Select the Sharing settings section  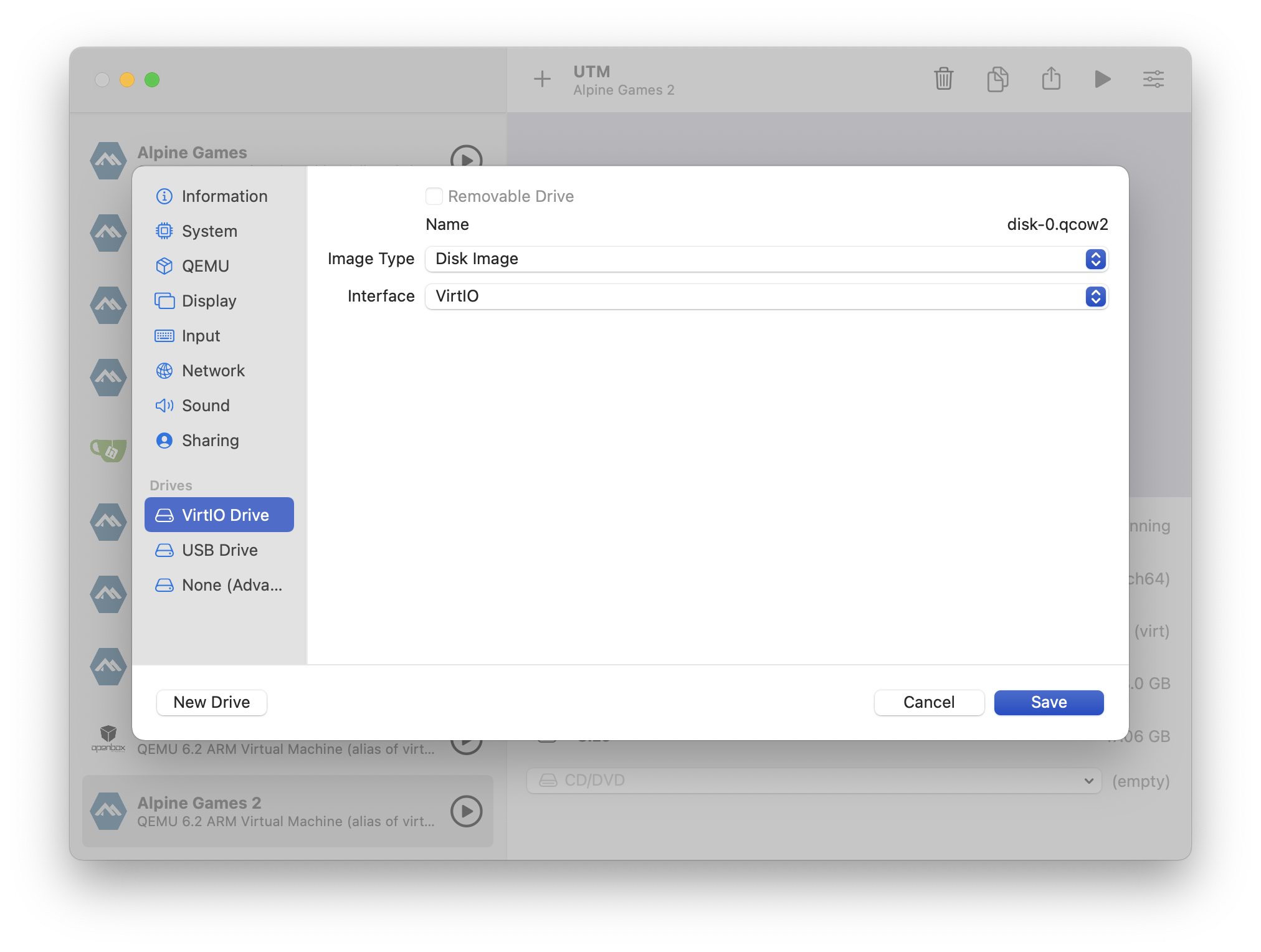point(211,440)
